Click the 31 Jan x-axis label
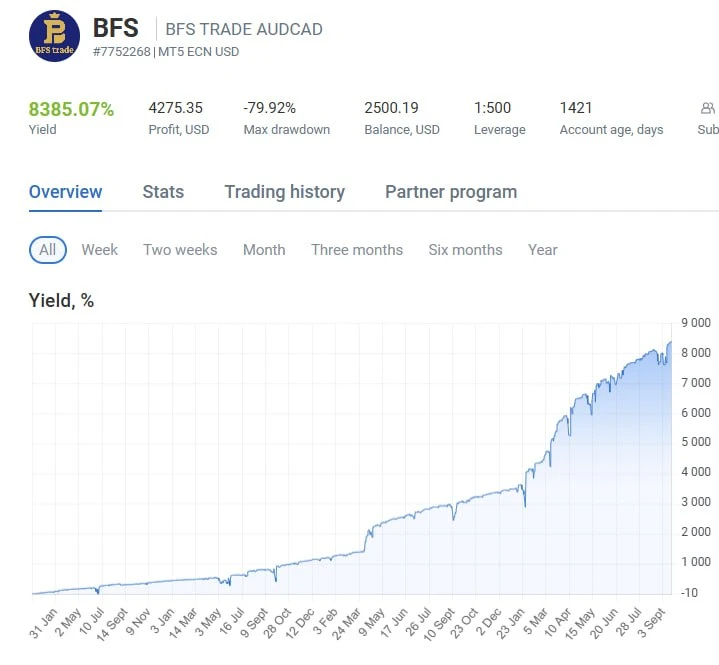The image size is (719, 665). point(43,623)
